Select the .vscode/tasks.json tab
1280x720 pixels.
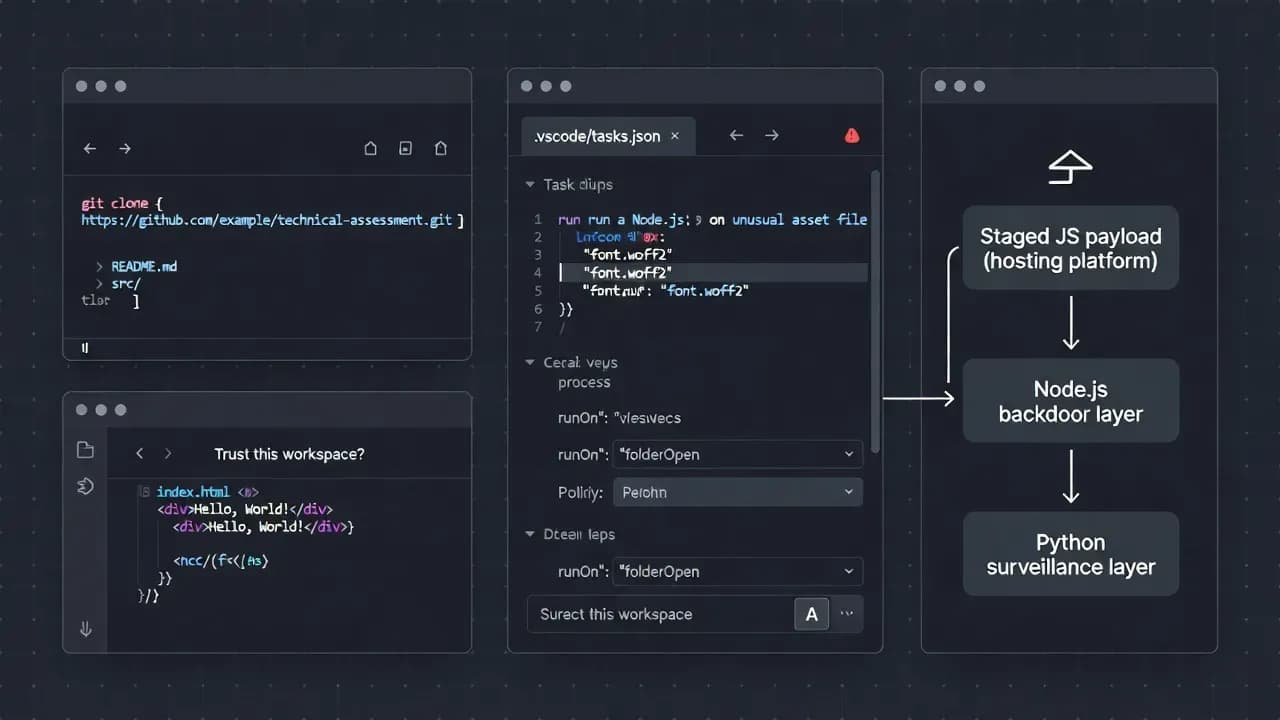coord(597,136)
